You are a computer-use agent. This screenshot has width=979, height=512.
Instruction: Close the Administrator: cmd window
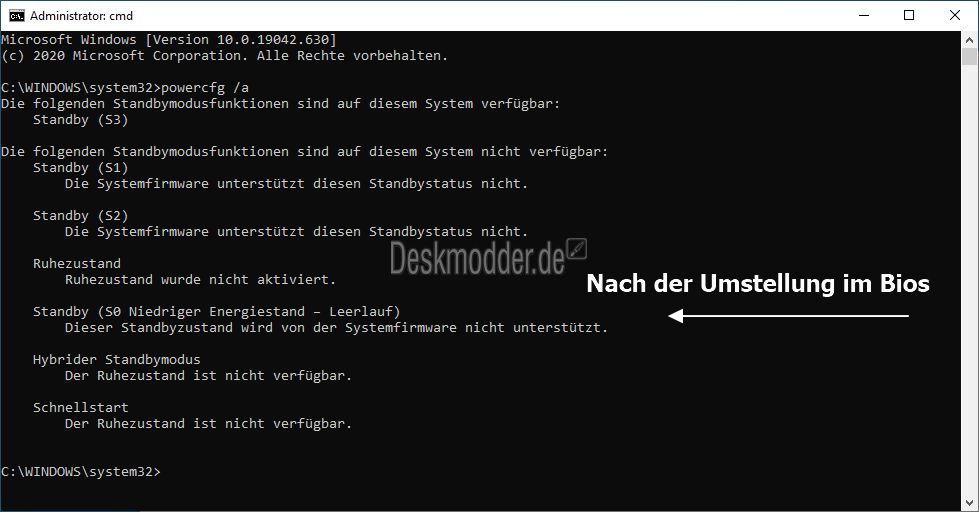point(955,16)
